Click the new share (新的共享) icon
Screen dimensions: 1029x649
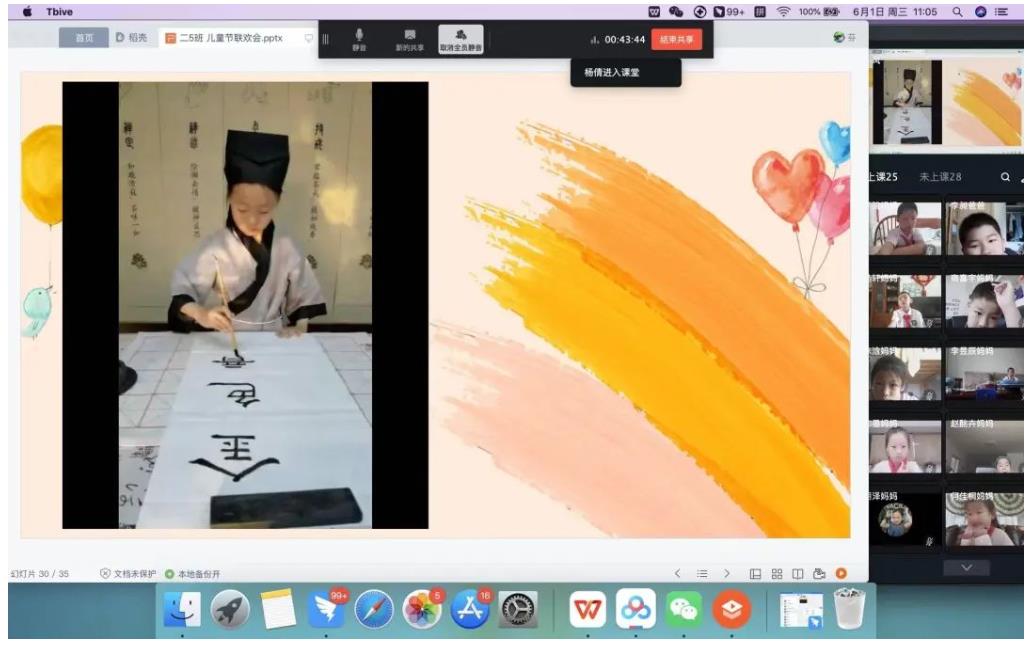[409, 39]
